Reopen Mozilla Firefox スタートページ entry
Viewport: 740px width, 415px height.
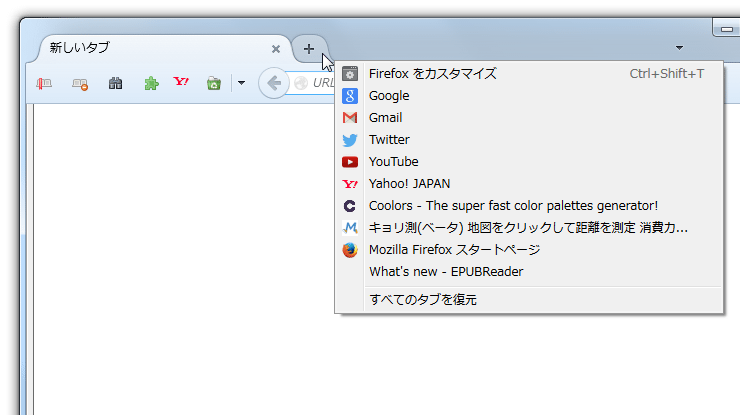(529, 250)
